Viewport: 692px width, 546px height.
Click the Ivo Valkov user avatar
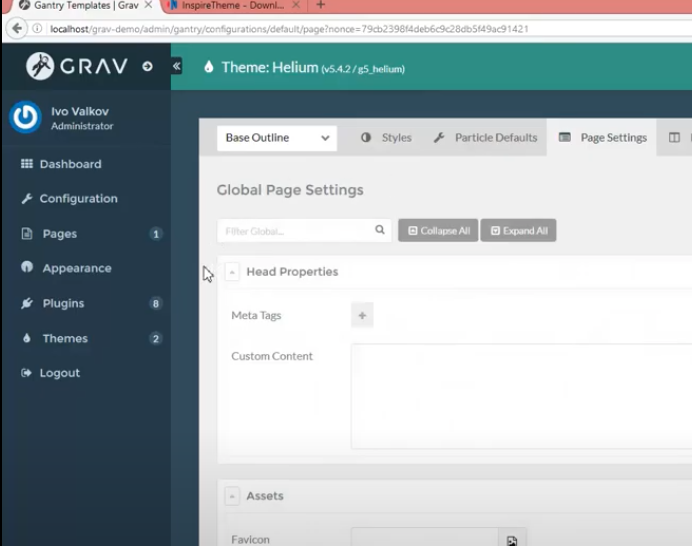tap(26, 117)
